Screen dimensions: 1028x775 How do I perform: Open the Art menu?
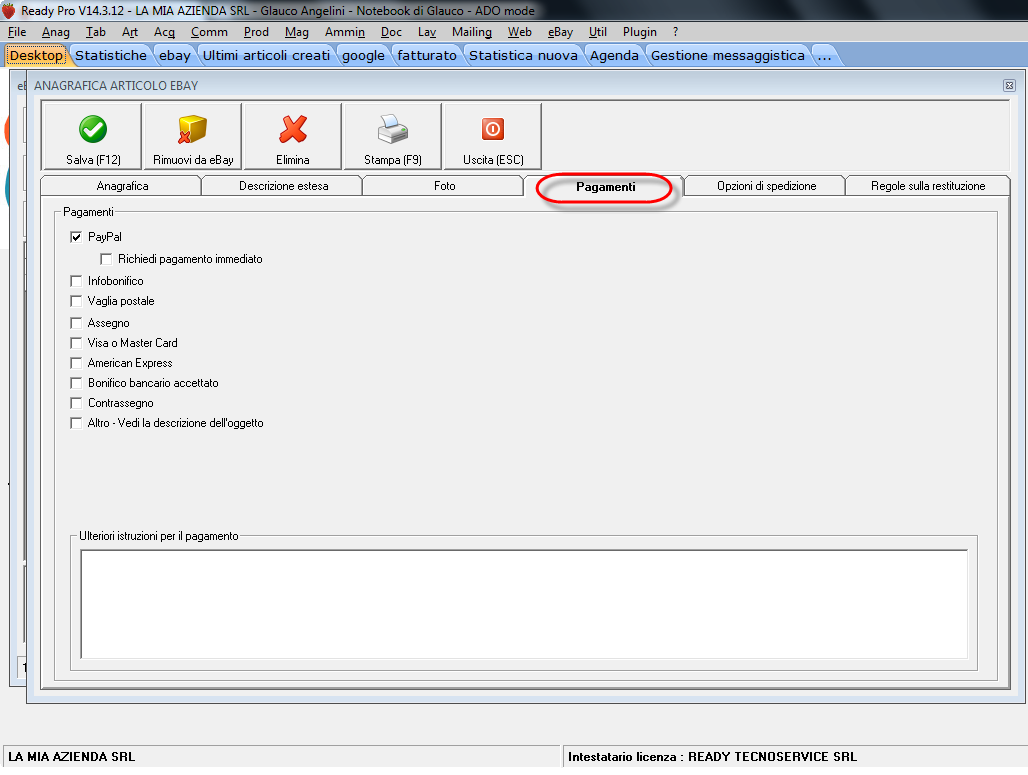(x=130, y=32)
